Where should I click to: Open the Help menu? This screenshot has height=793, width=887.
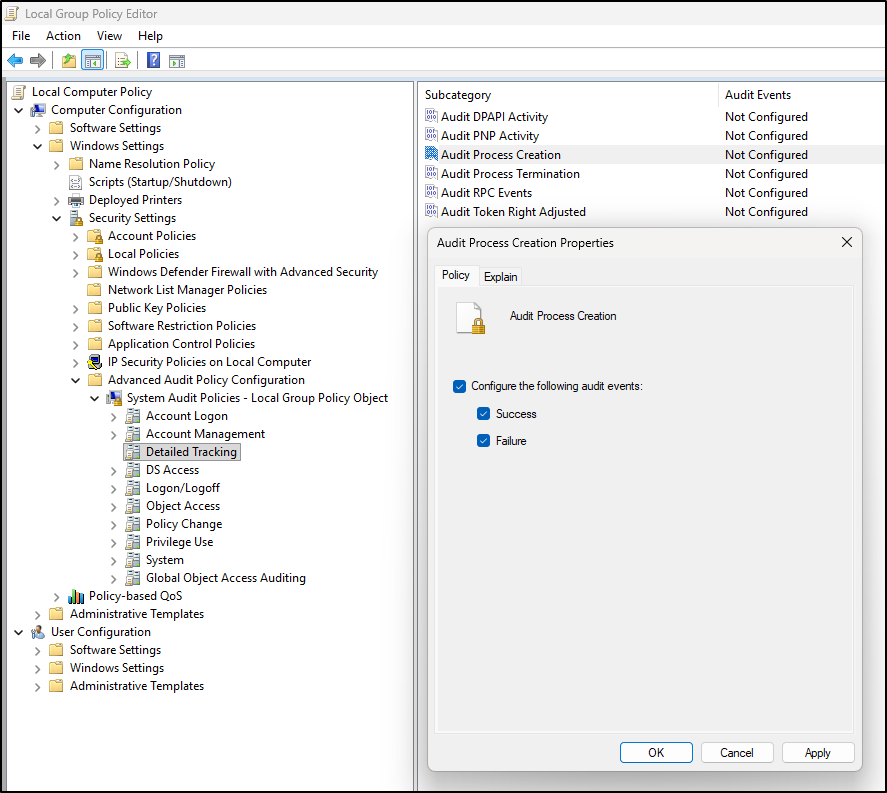(x=150, y=36)
